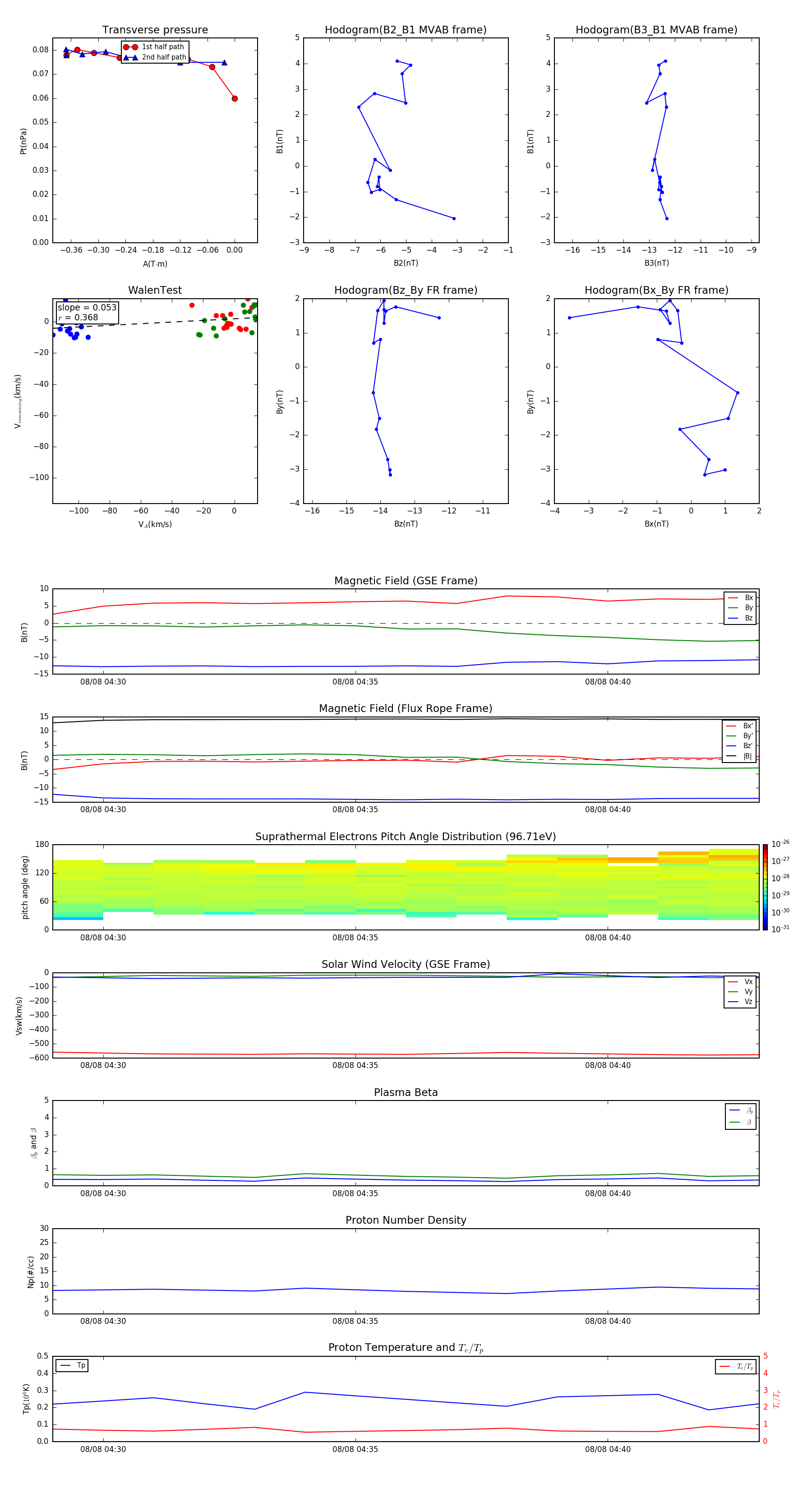Screen dimensions: 812x1489
Task: Click the rightmost blue triangle in pressure plot
Action: pos(224,62)
